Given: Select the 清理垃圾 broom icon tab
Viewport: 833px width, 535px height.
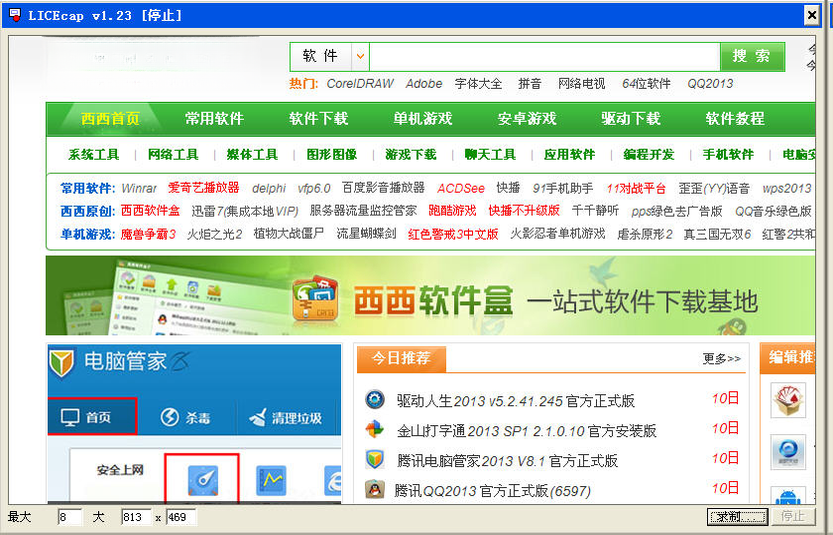Looking at the screenshot, I should click(x=285, y=418).
